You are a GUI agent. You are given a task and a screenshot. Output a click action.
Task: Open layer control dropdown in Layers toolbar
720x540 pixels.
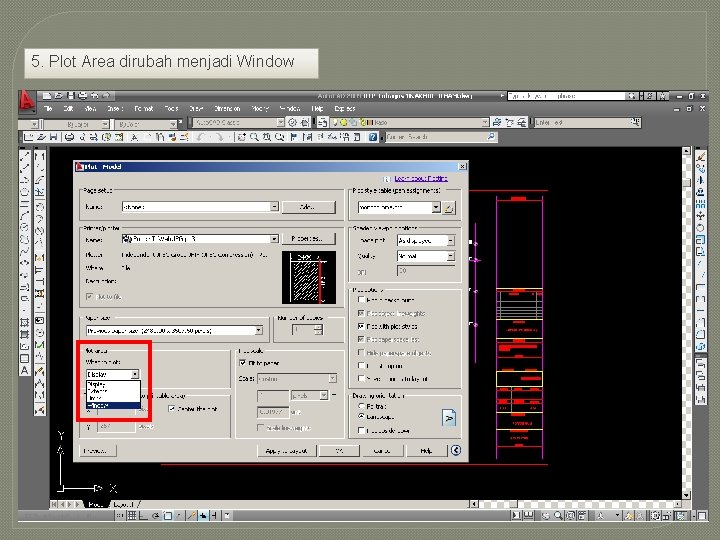[x=485, y=123]
